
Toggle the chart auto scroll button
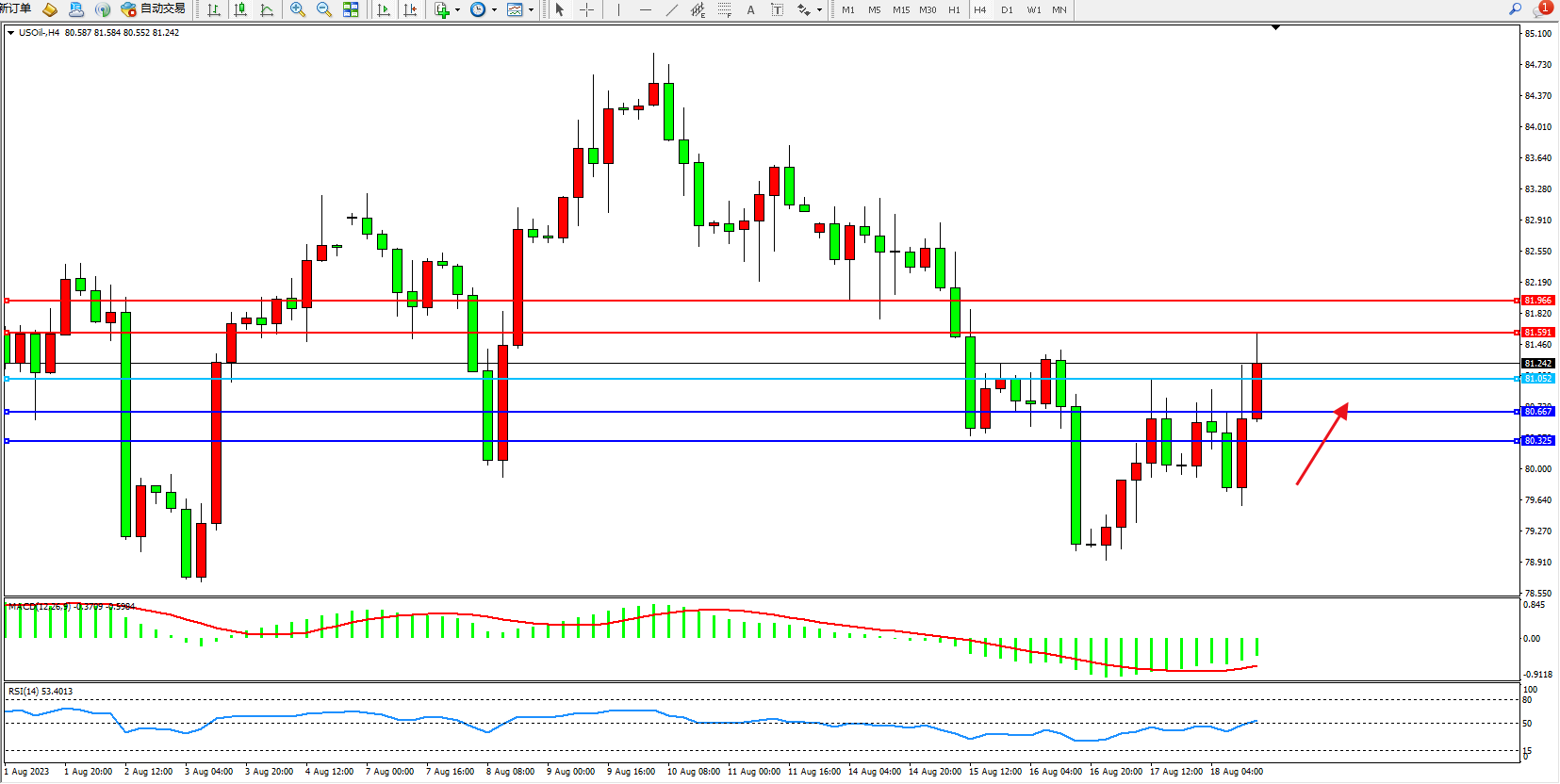pos(384,9)
